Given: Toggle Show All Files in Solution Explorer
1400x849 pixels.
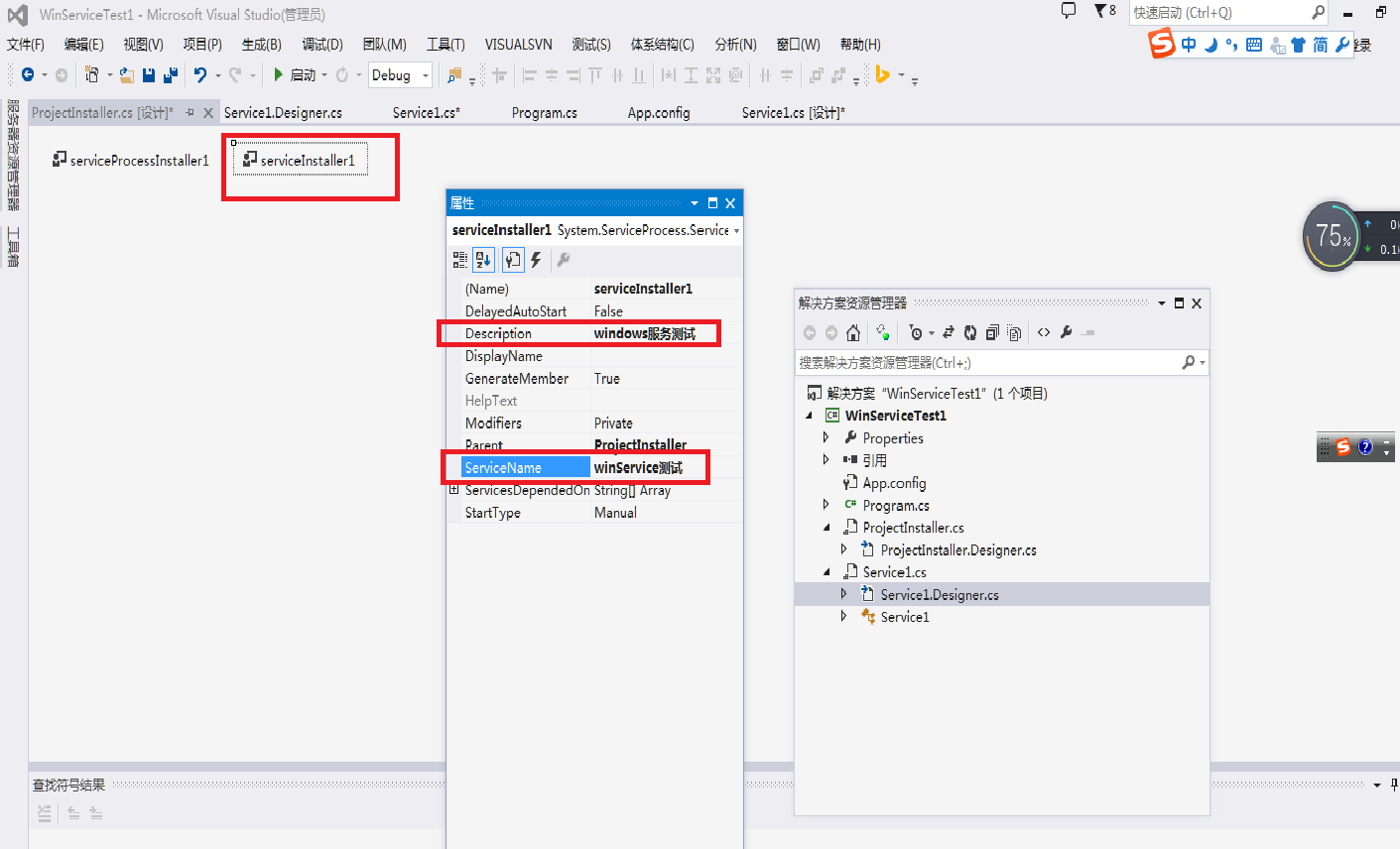Looking at the screenshot, I should coord(1014,333).
